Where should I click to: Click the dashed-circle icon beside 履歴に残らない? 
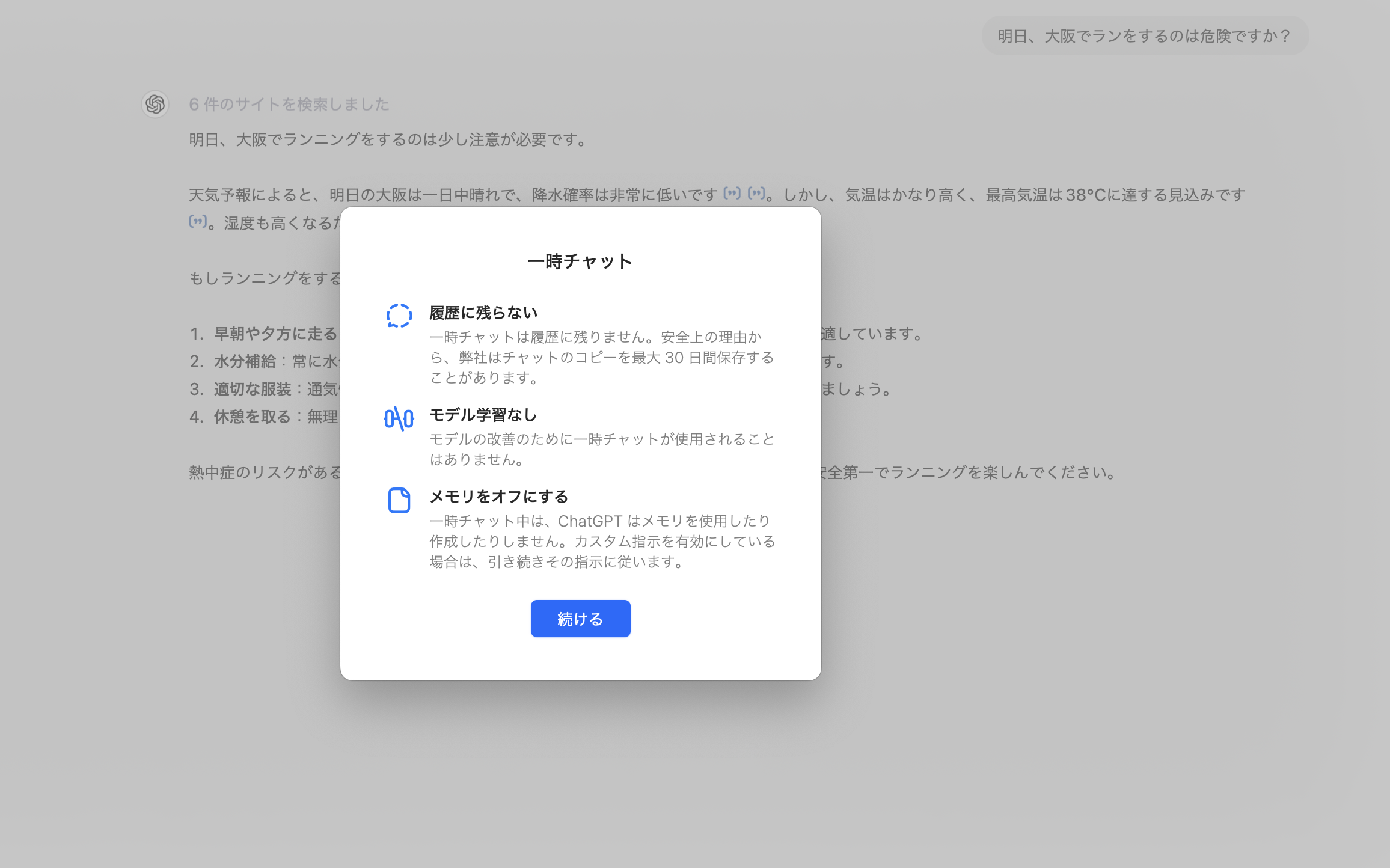pos(399,315)
